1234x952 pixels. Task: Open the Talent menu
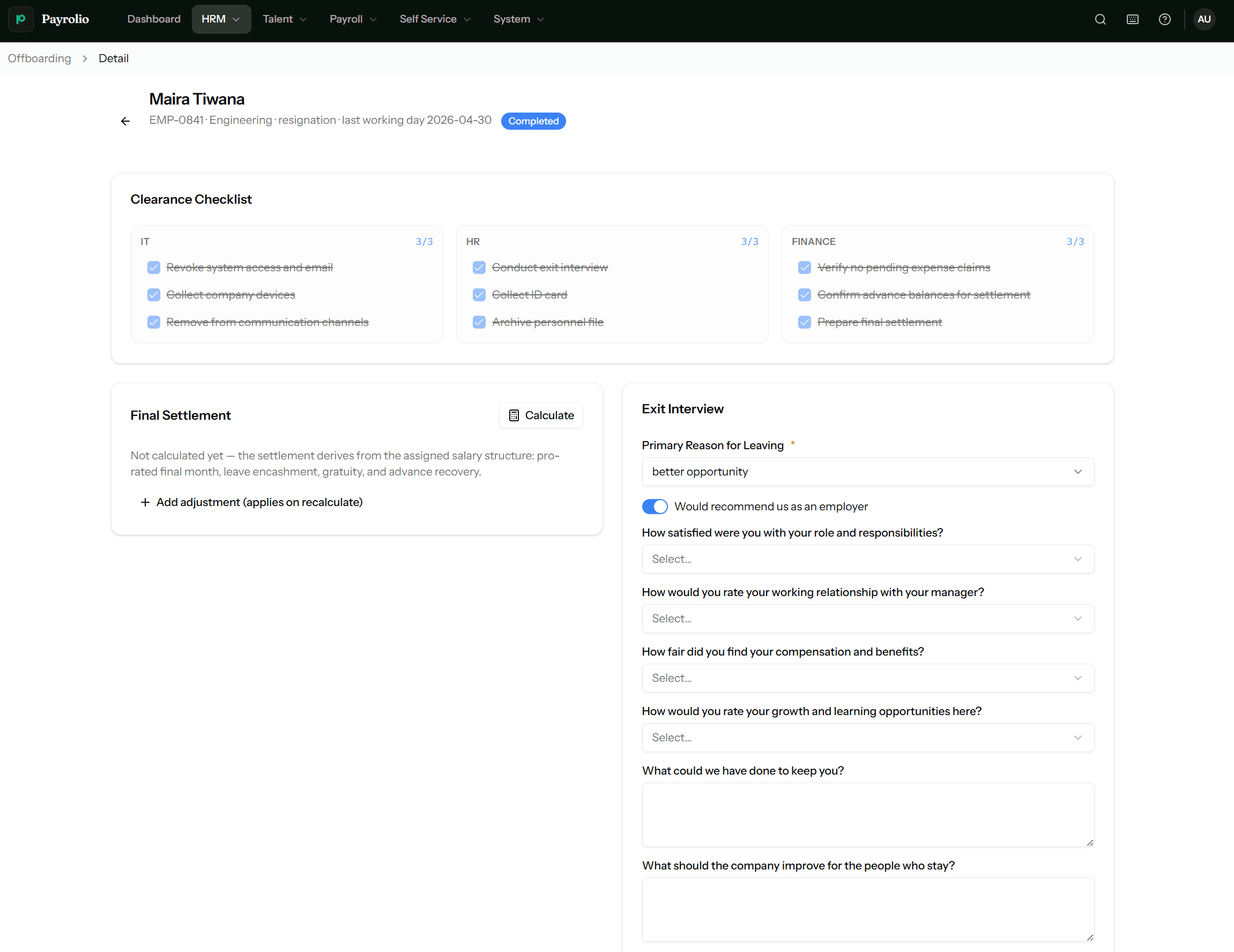(284, 19)
